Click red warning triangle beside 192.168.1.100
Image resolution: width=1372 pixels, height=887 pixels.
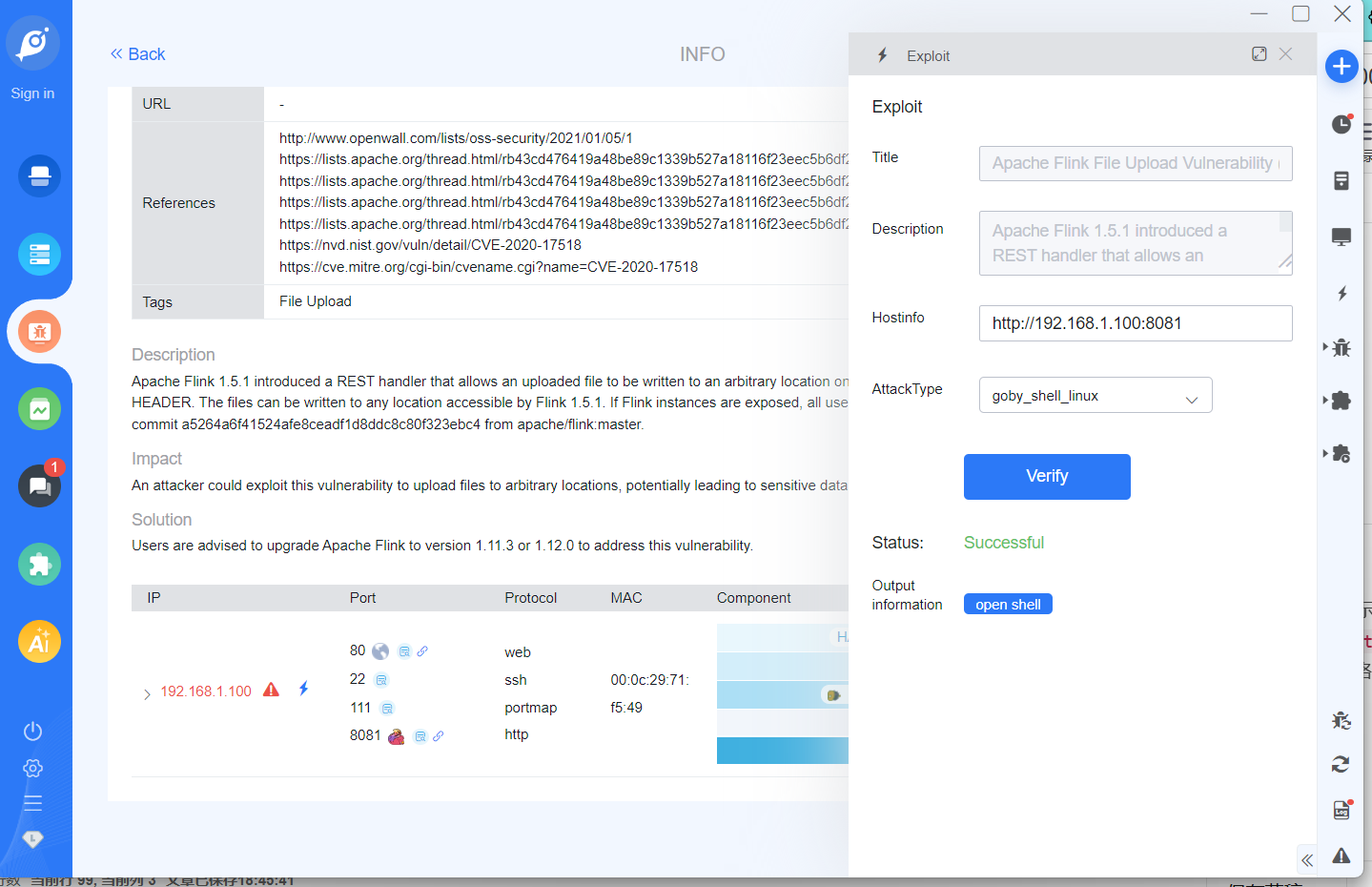[272, 690]
